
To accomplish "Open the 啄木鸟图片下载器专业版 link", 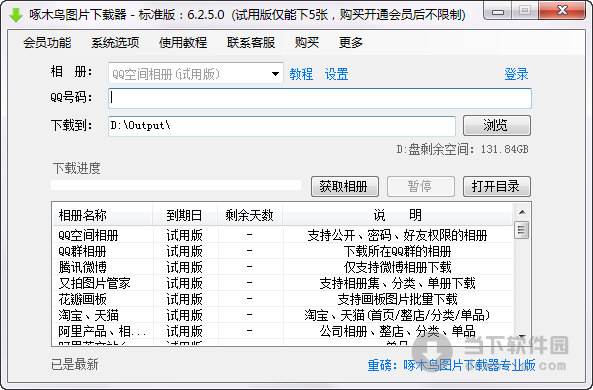I will (469, 365).
